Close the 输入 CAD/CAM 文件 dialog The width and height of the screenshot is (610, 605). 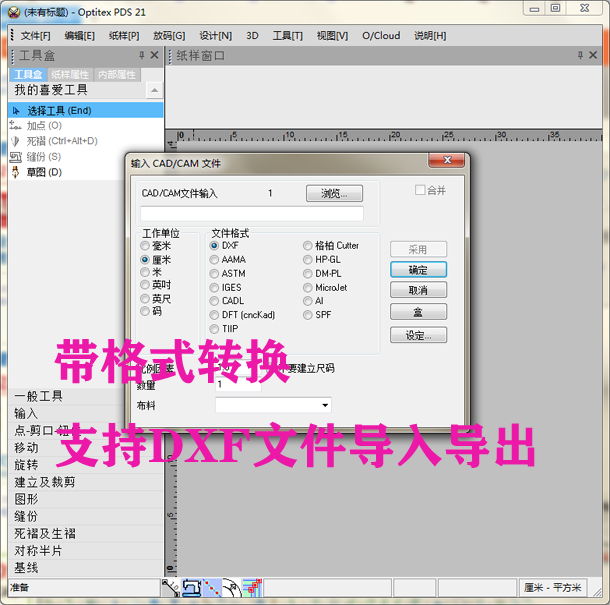(447, 160)
